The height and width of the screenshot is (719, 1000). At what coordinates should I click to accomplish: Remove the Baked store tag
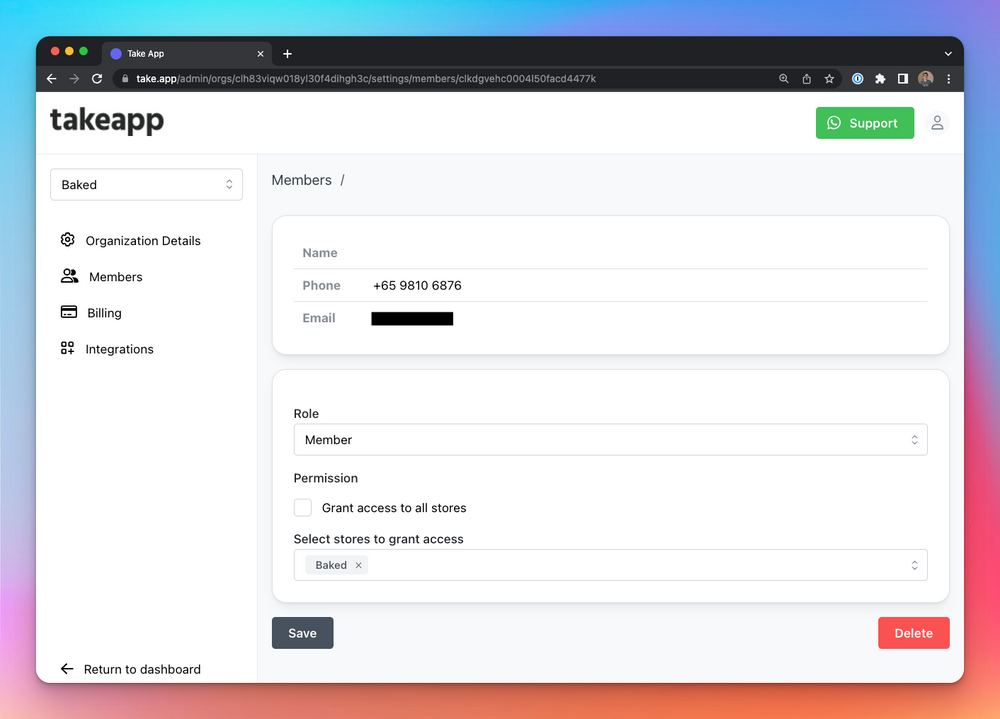tap(358, 565)
